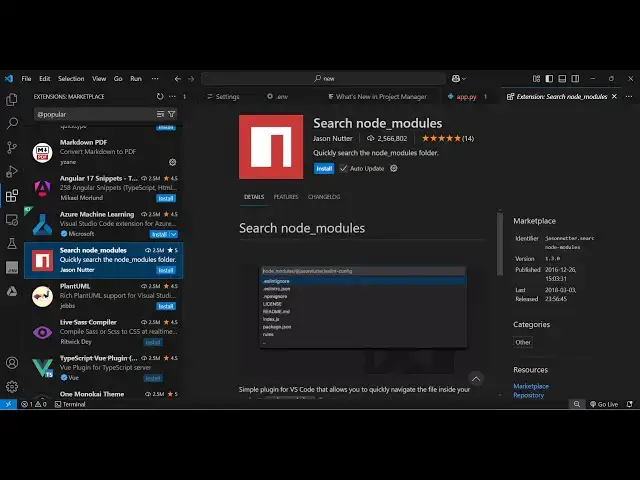
Task: Open the Search view in activity bar
Action: [x=12, y=123]
